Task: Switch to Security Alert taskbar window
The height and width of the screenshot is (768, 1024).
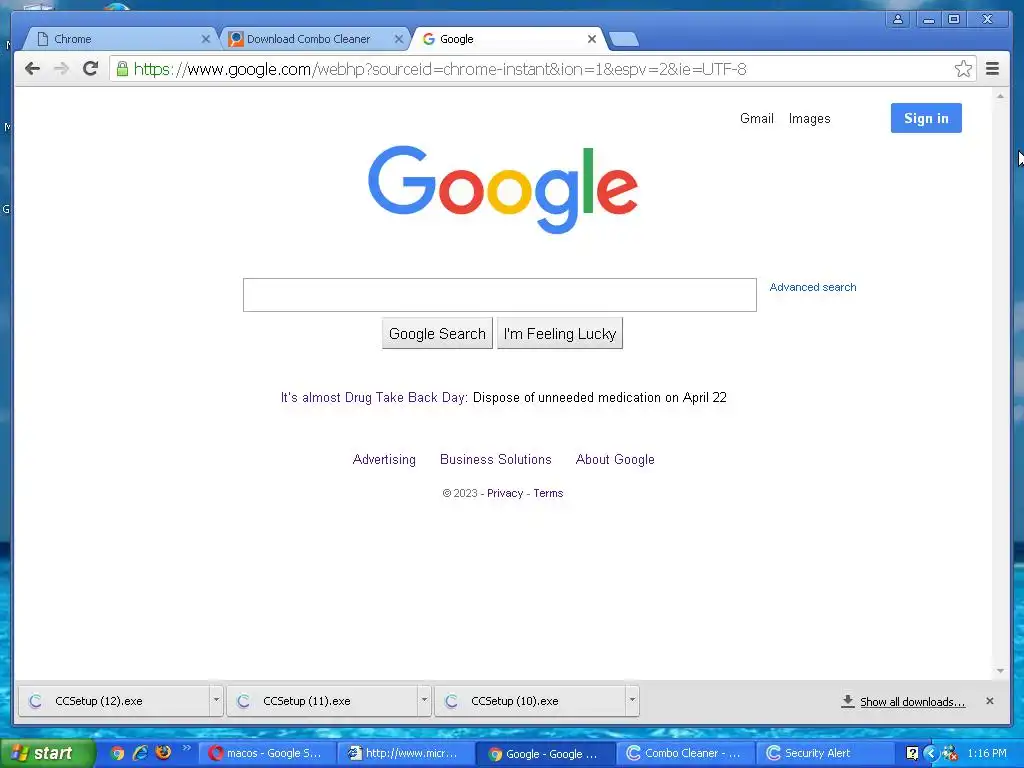Action: click(824, 753)
